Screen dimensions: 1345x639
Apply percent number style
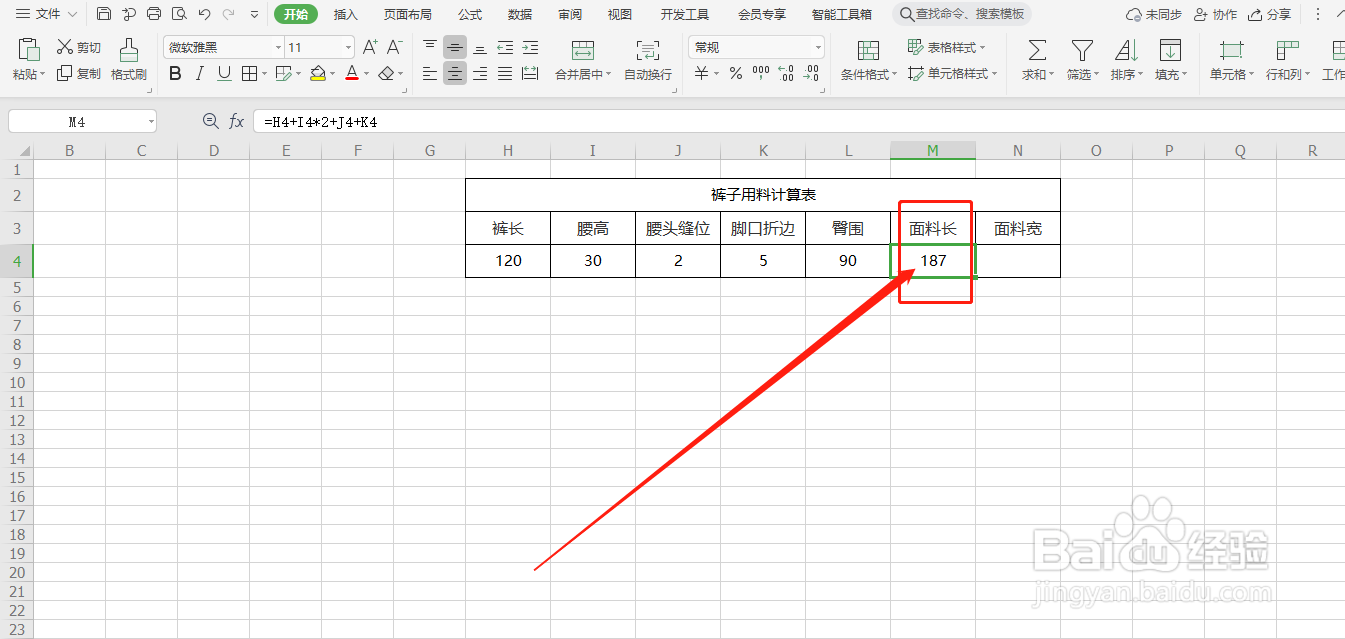point(734,73)
